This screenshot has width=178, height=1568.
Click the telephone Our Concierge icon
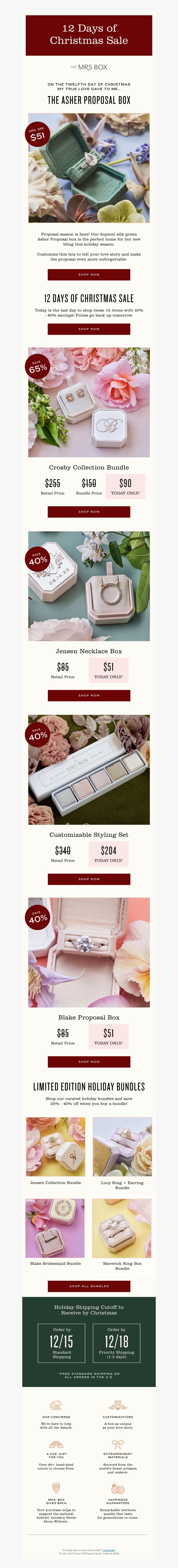(x=56, y=1405)
